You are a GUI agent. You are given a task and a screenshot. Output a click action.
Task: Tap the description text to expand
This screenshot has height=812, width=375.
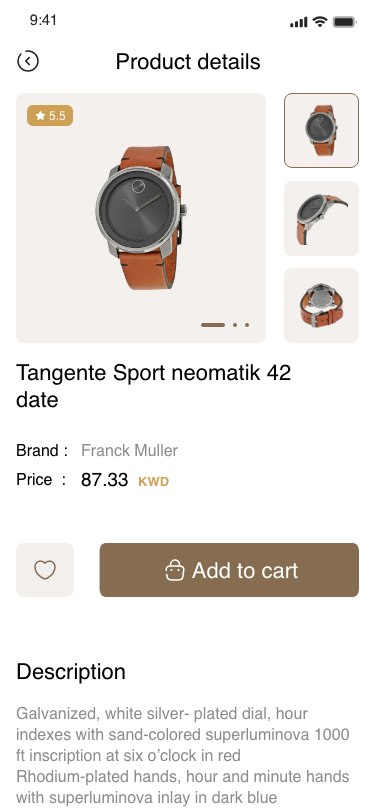pyautogui.click(x=183, y=756)
